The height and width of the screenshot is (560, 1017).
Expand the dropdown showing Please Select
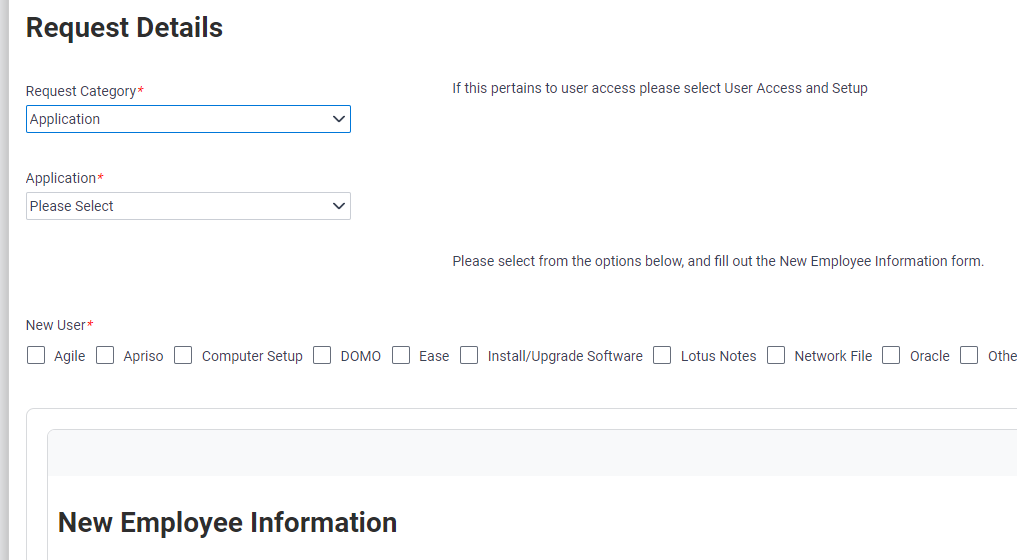click(188, 206)
